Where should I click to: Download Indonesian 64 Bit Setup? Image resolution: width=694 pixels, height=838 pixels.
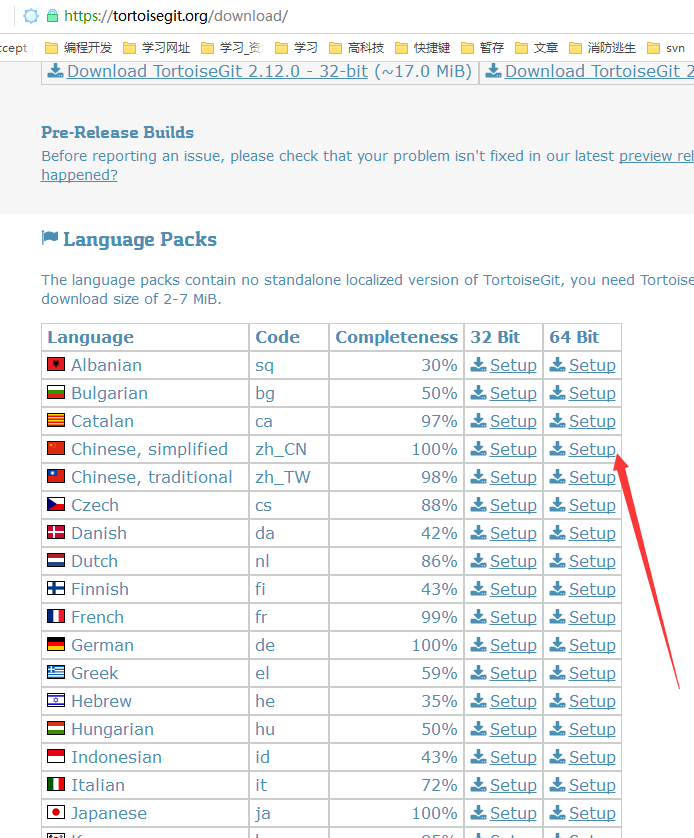(592, 757)
